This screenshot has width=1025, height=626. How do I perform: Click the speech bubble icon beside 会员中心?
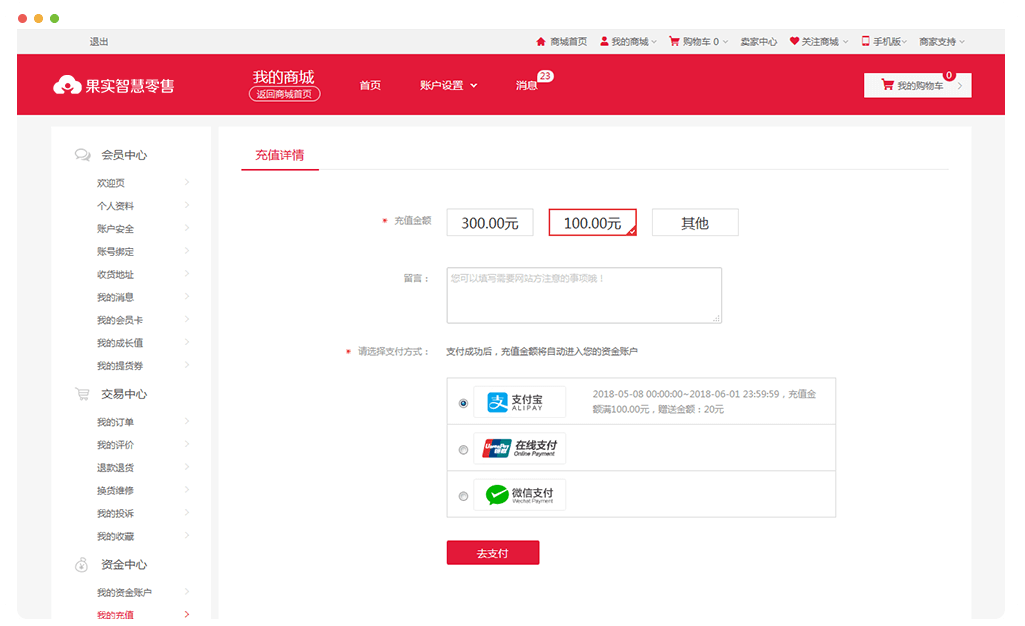point(82,155)
